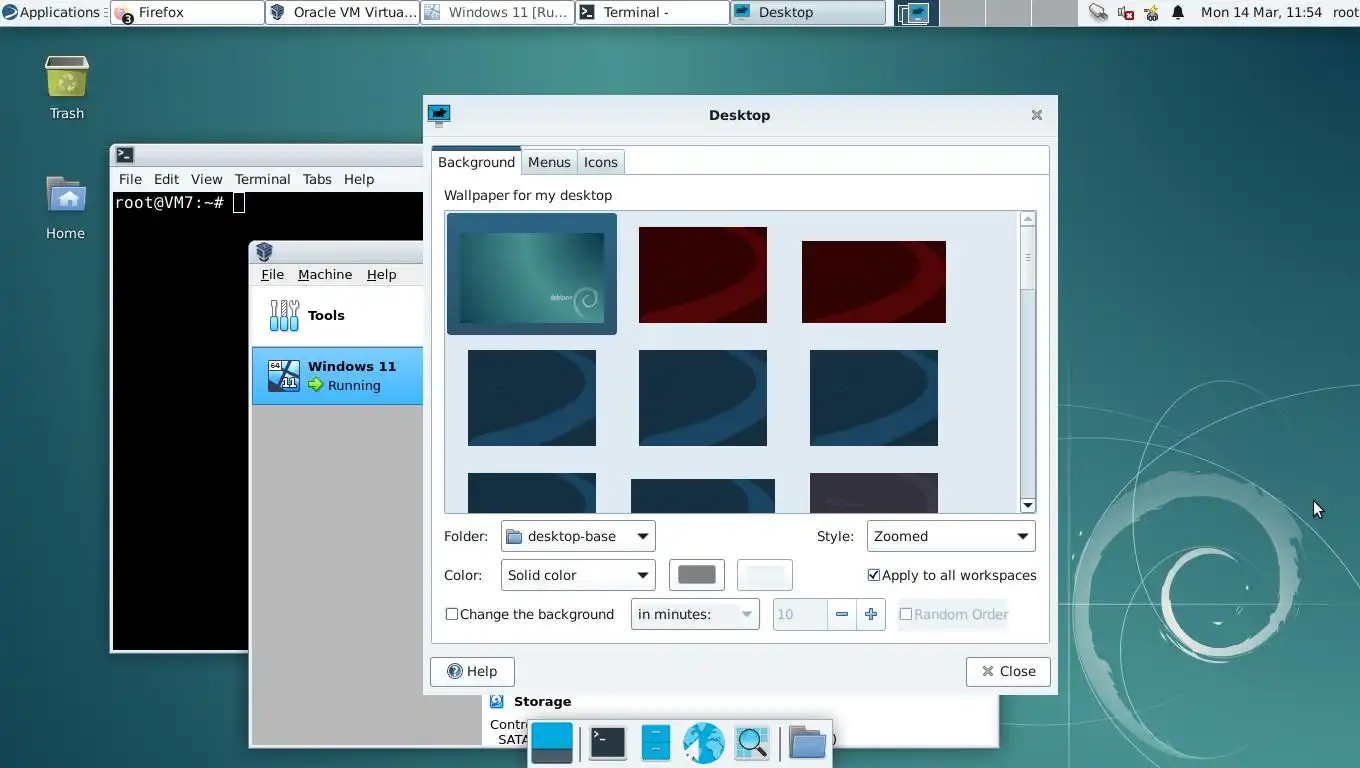Click the VirtualBox window title icon
The height and width of the screenshot is (768, 1360).
pyautogui.click(x=264, y=252)
